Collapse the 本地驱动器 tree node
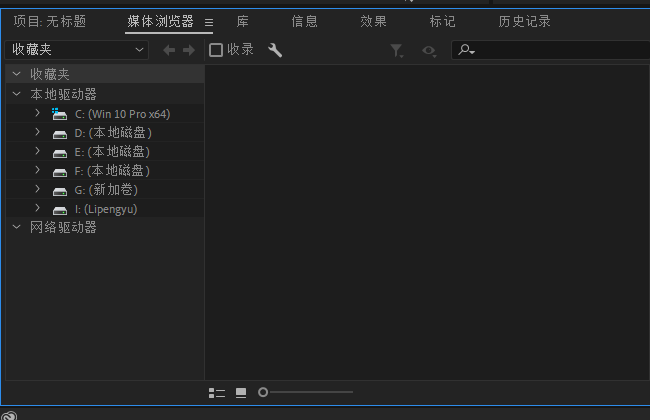This screenshot has width=650, height=420. pyautogui.click(x=16, y=94)
